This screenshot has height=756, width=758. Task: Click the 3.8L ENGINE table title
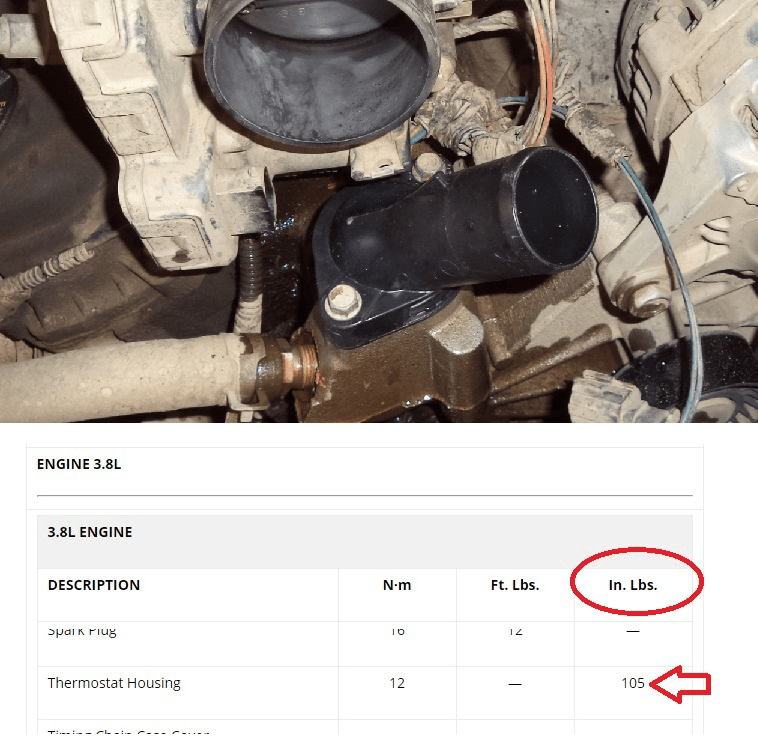pyautogui.click(x=90, y=532)
